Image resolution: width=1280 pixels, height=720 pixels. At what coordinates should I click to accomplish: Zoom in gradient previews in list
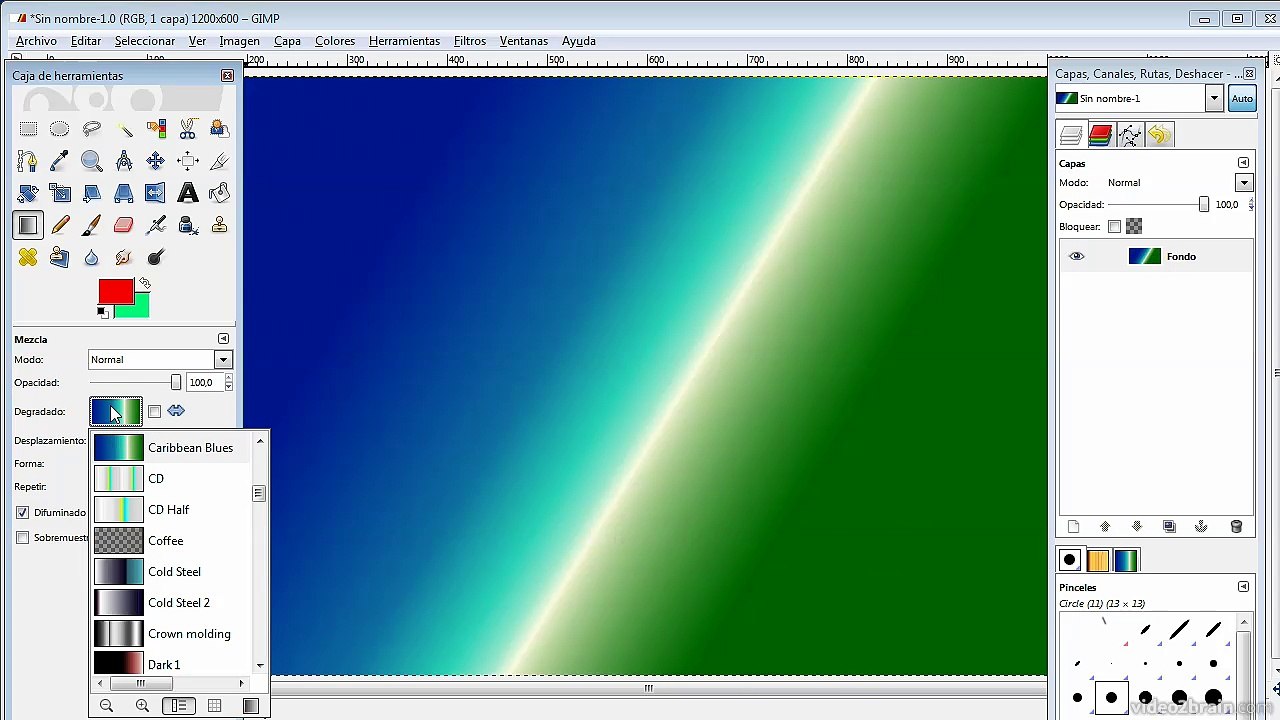pos(142,706)
